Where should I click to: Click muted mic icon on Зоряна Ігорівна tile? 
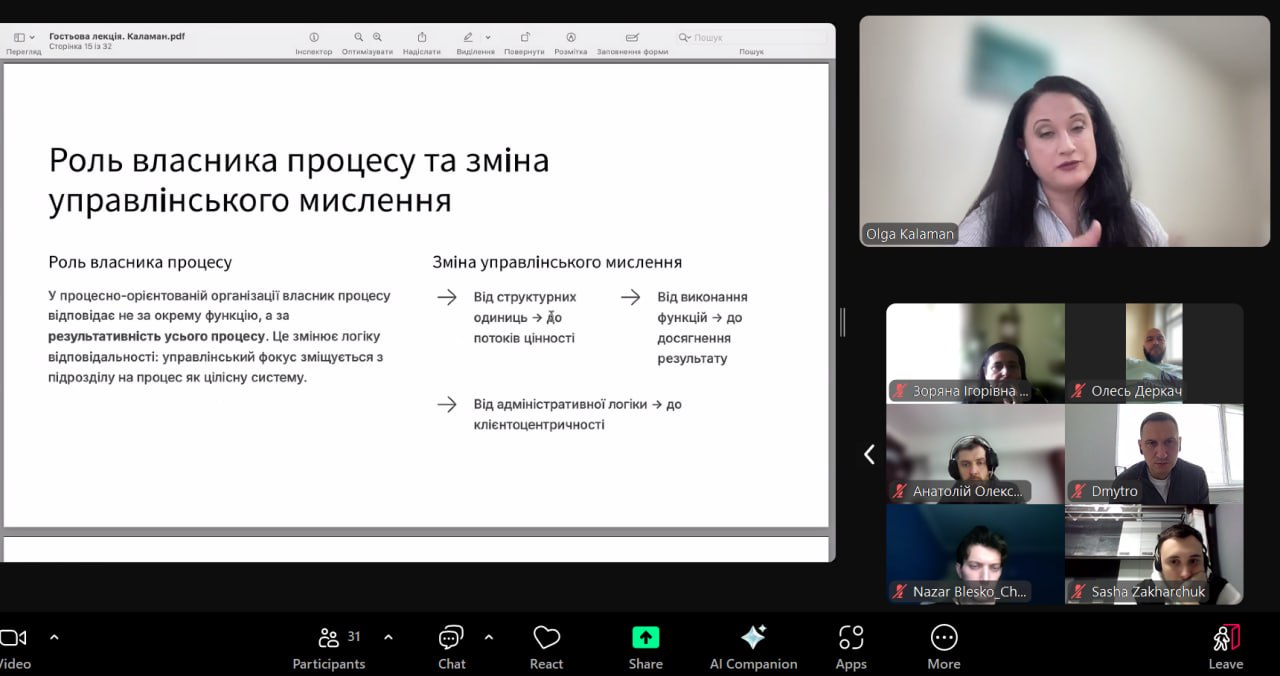click(900, 391)
